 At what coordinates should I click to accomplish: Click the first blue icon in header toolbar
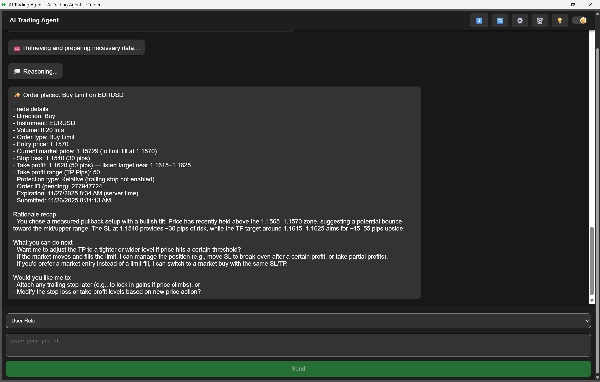479,21
